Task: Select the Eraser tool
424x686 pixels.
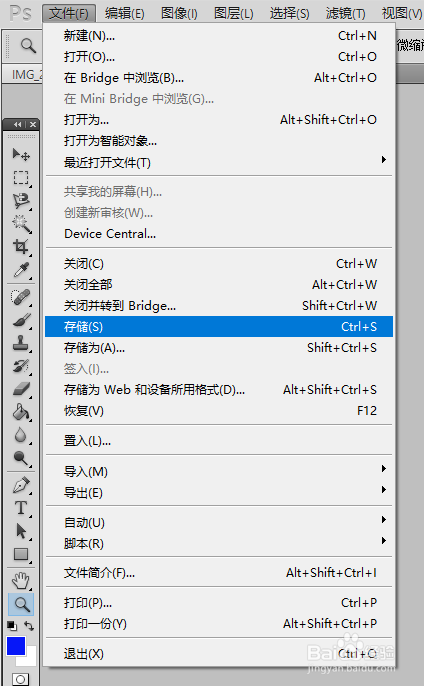Action: (x=21, y=389)
